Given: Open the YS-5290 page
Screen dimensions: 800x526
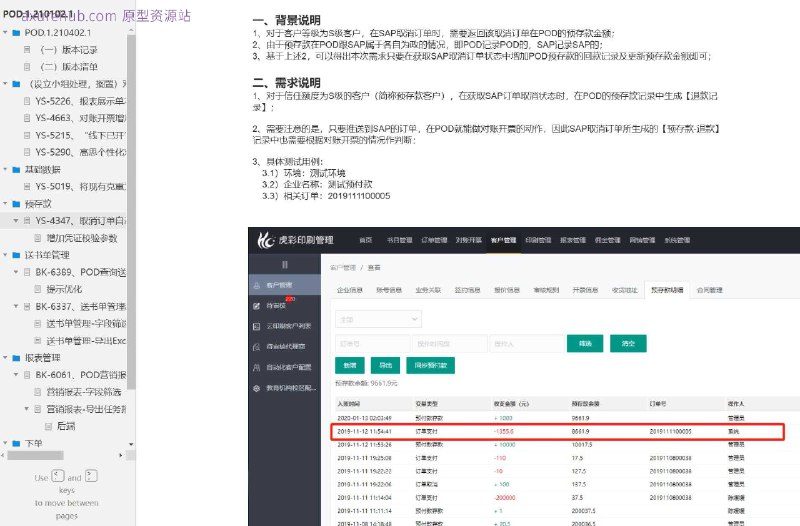Looking at the screenshot, I should [81, 152].
